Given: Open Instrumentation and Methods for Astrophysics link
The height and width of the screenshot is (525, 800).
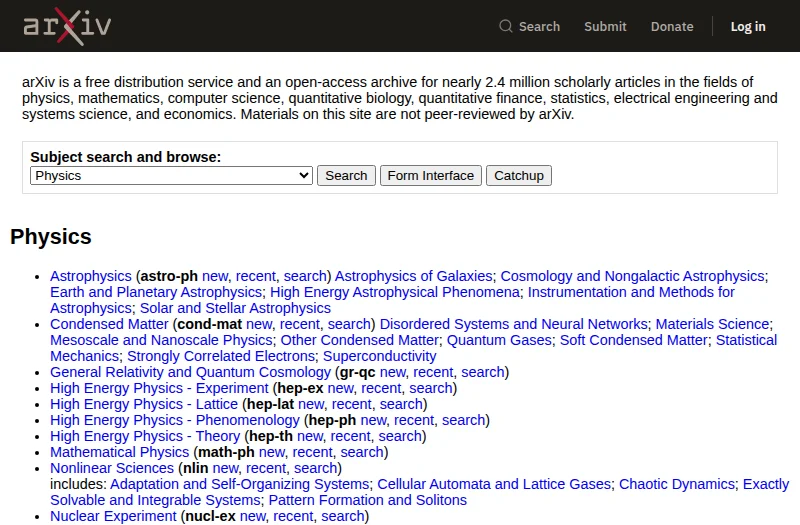Looking at the screenshot, I should click(631, 292).
